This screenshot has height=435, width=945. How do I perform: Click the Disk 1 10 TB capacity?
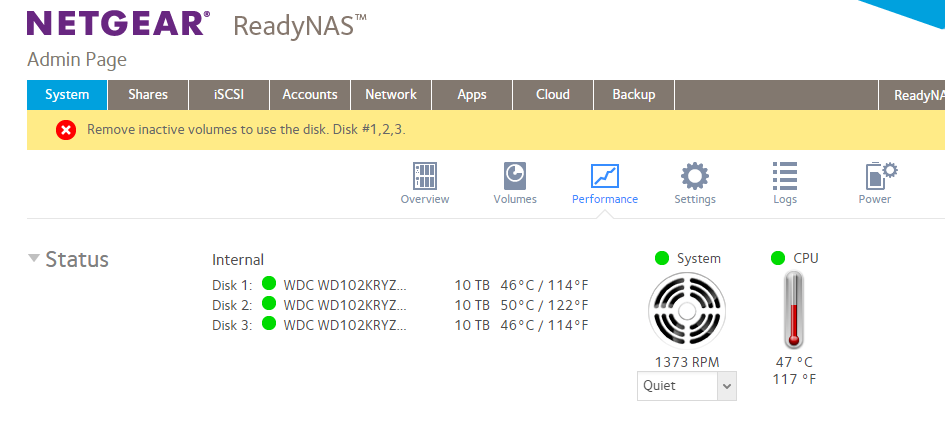click(x=472, y=285)
